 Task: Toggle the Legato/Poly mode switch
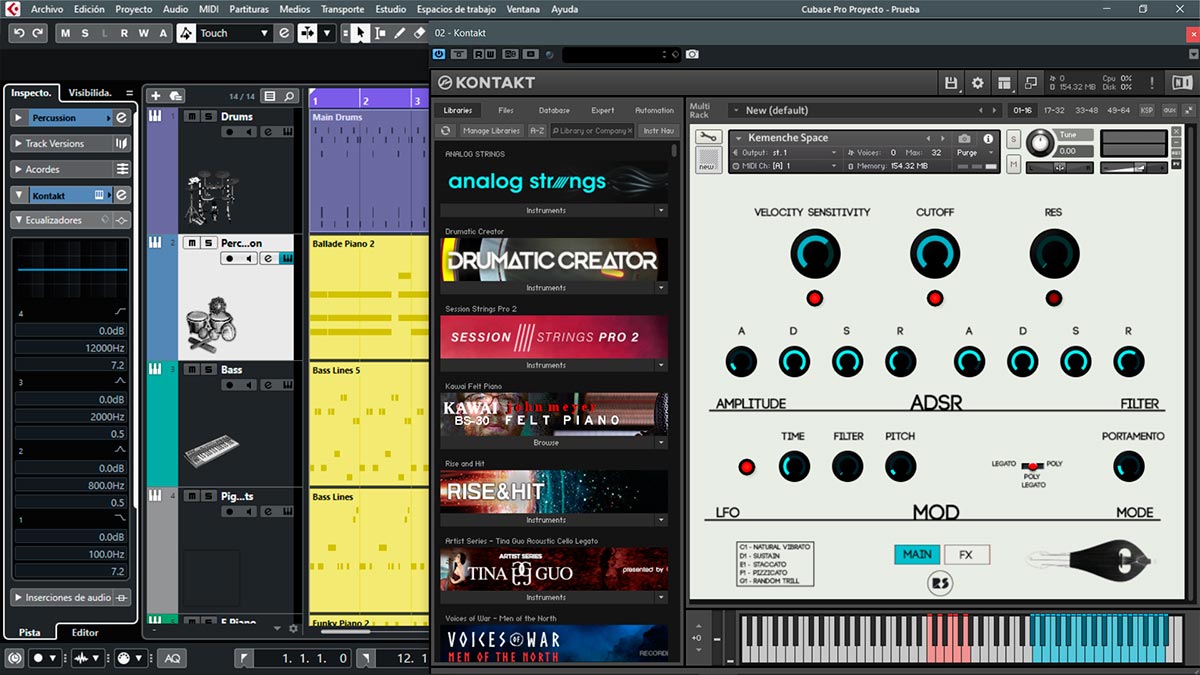pyautogui.click(x=1032, y=465)
